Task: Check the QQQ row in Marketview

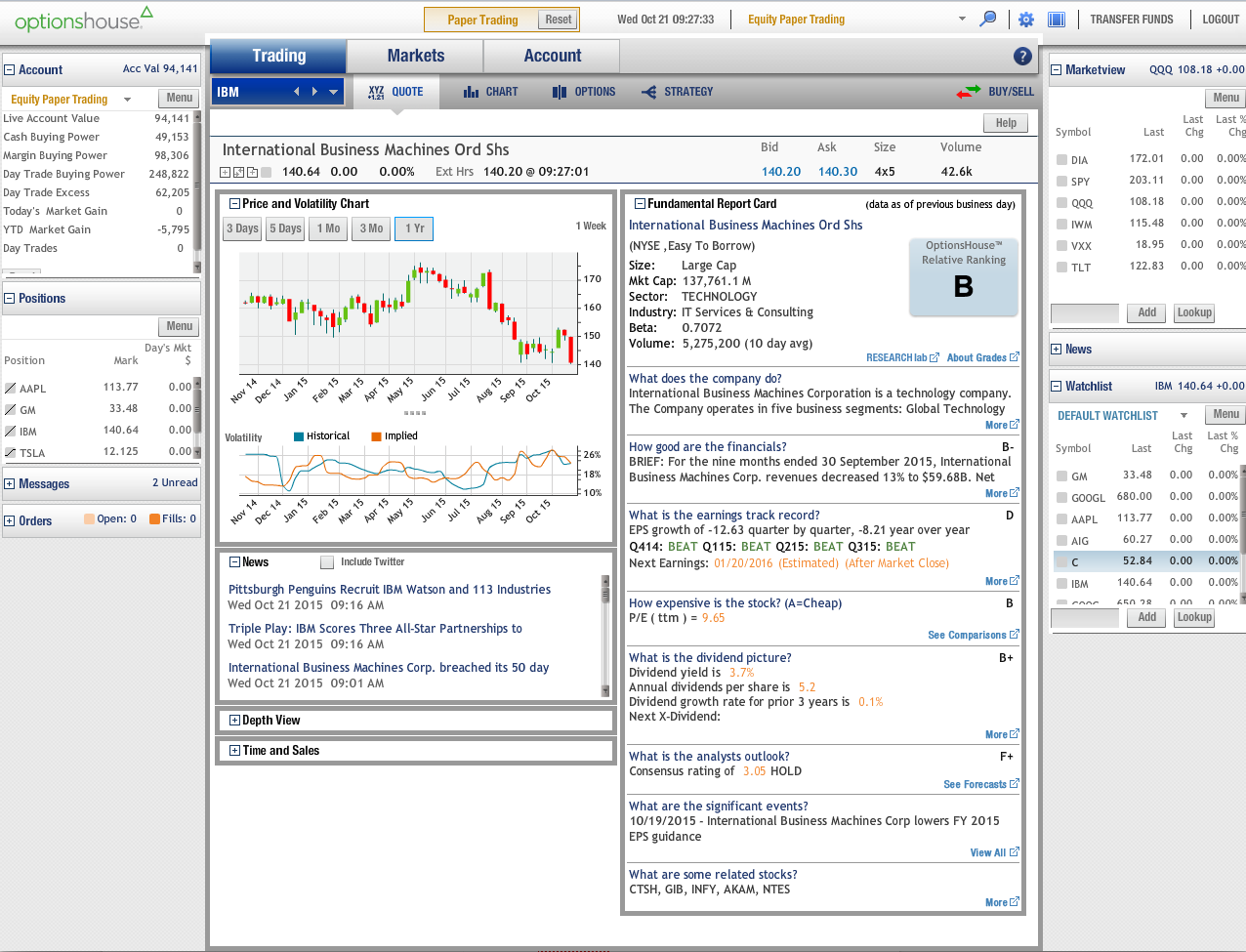Action: tap(1061, 202)
